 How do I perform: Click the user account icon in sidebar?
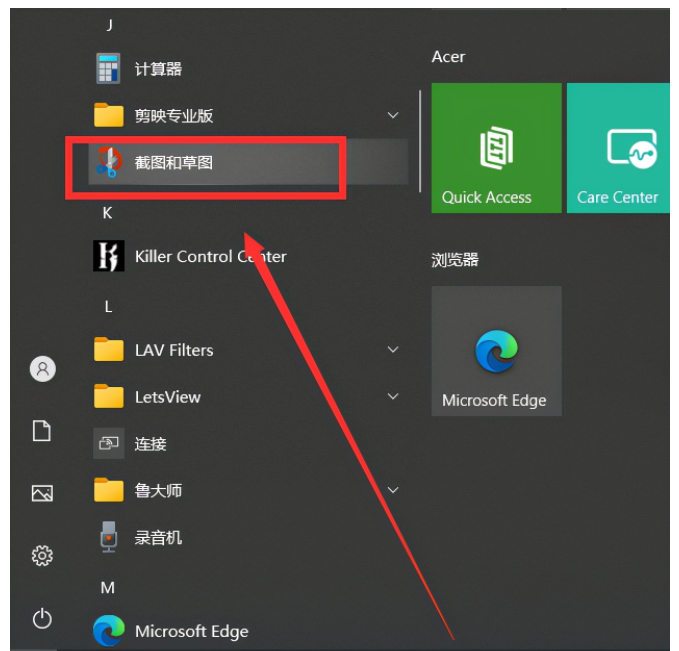click(42, 369)
